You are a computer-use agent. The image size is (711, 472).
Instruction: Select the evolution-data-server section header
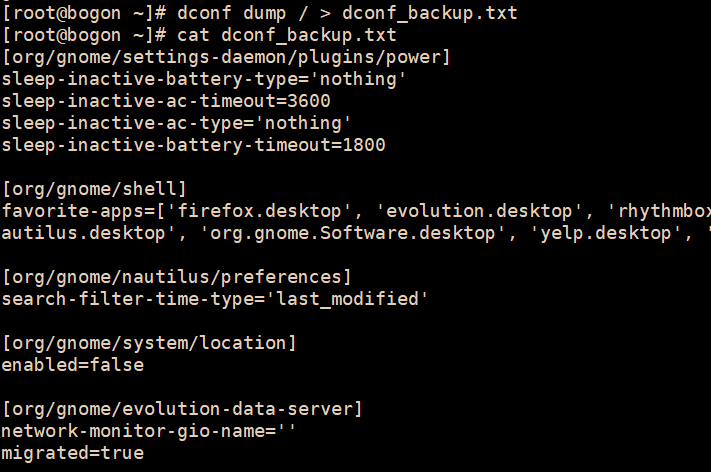point(182,409)
